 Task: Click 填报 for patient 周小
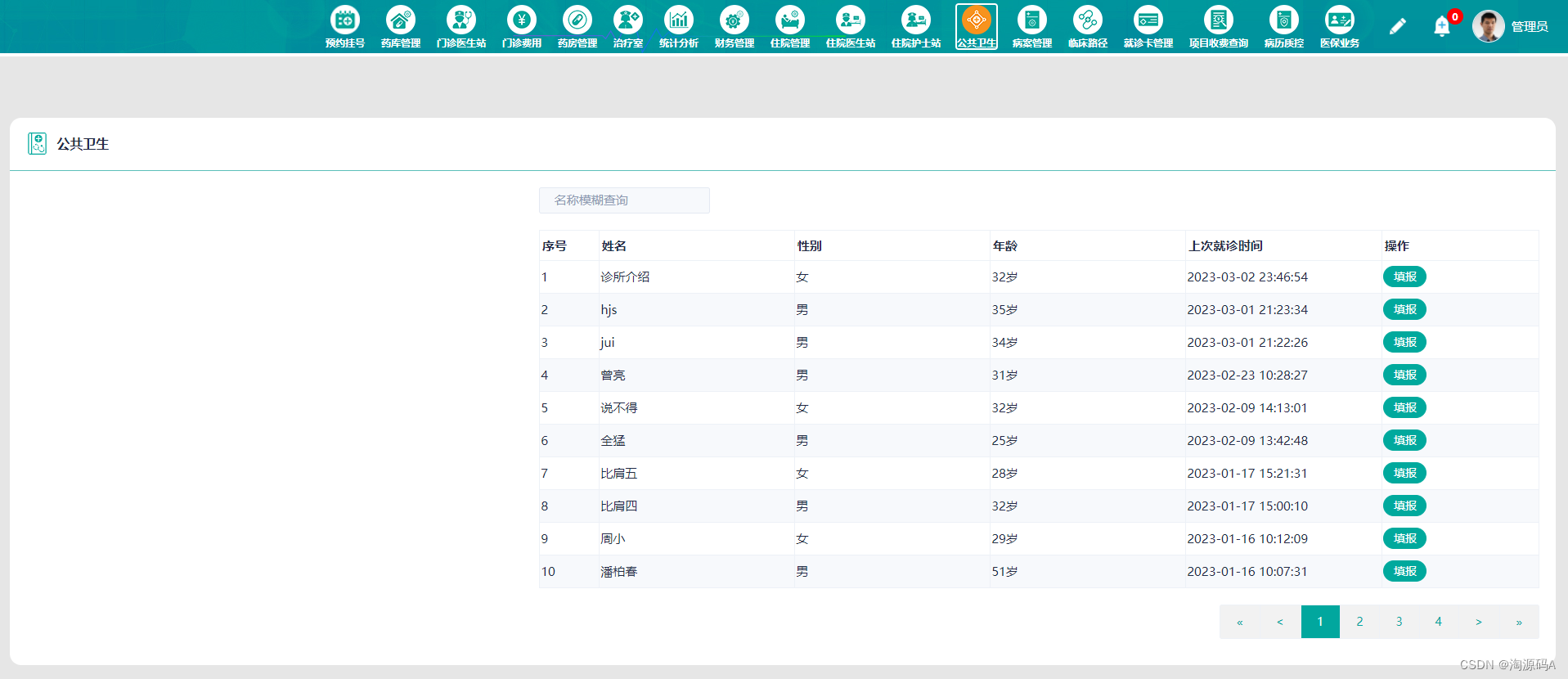[x=1404, y=538]
